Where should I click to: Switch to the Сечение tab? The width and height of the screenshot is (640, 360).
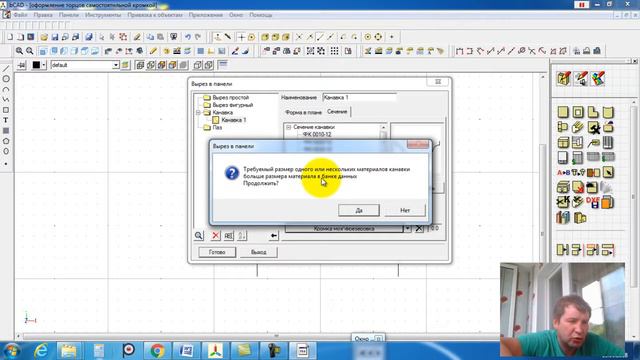click(x=337, y=111)
